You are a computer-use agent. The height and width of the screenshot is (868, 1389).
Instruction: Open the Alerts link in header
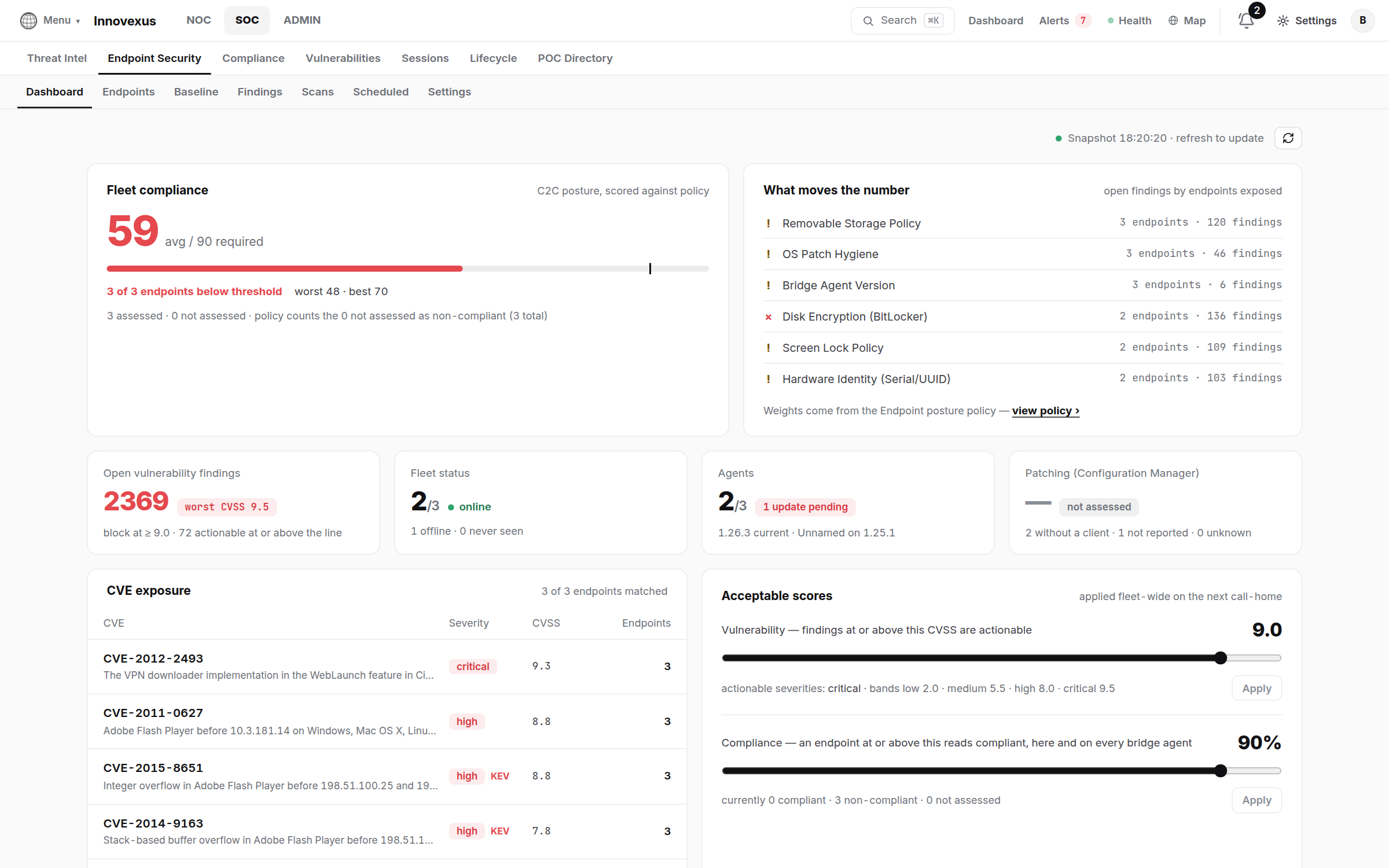coord(1054,21)
